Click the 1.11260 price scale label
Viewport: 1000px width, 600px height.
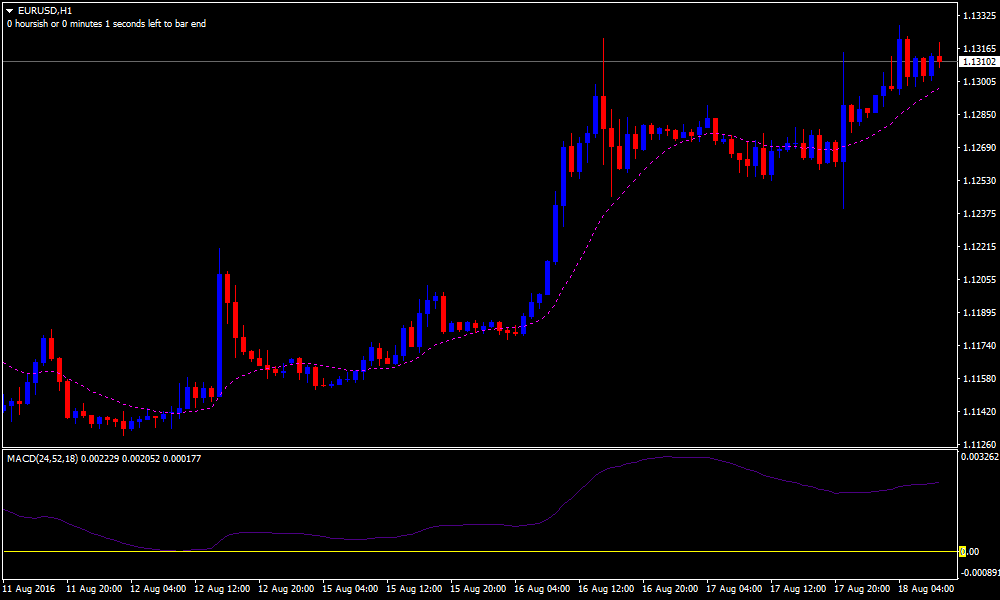tap(978, 445)
